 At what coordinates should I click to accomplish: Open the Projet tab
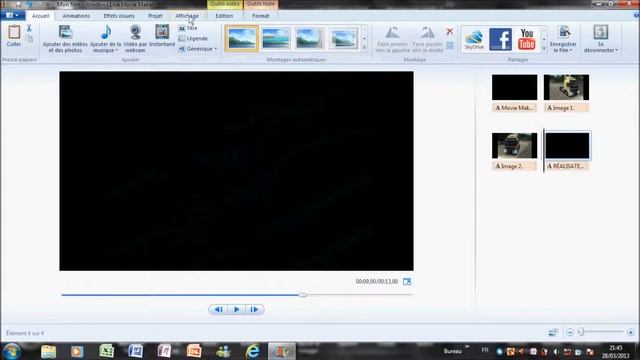click(x=155, y=16)
